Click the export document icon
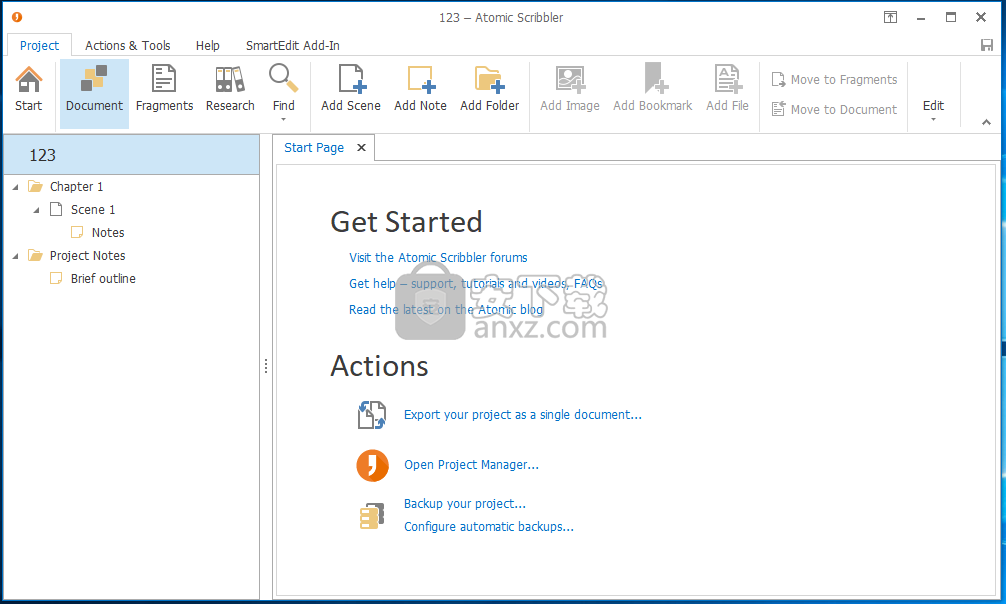Viewport: 1006px width, 604px height. [x=372, y=415]
